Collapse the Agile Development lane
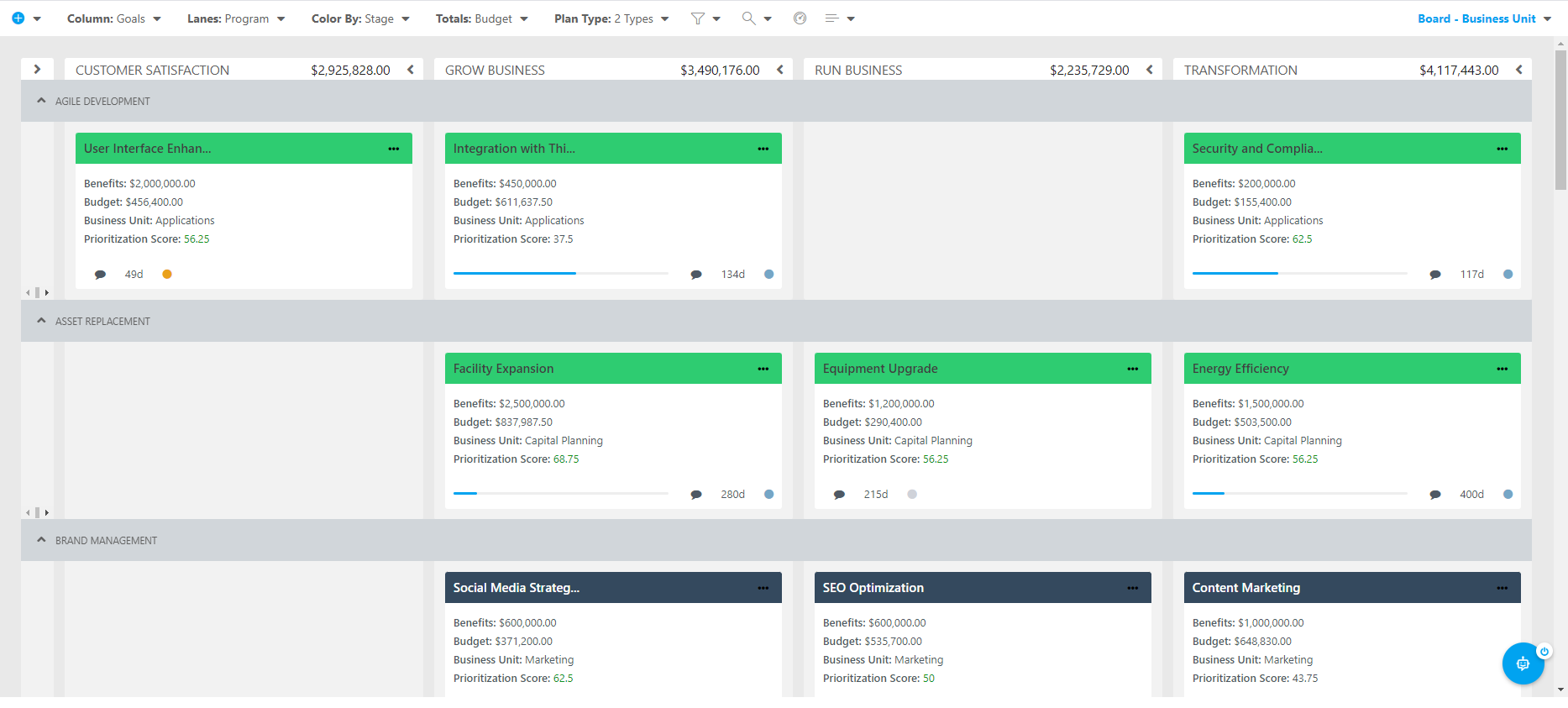1568x708 pixels. [x=41, y=101]
